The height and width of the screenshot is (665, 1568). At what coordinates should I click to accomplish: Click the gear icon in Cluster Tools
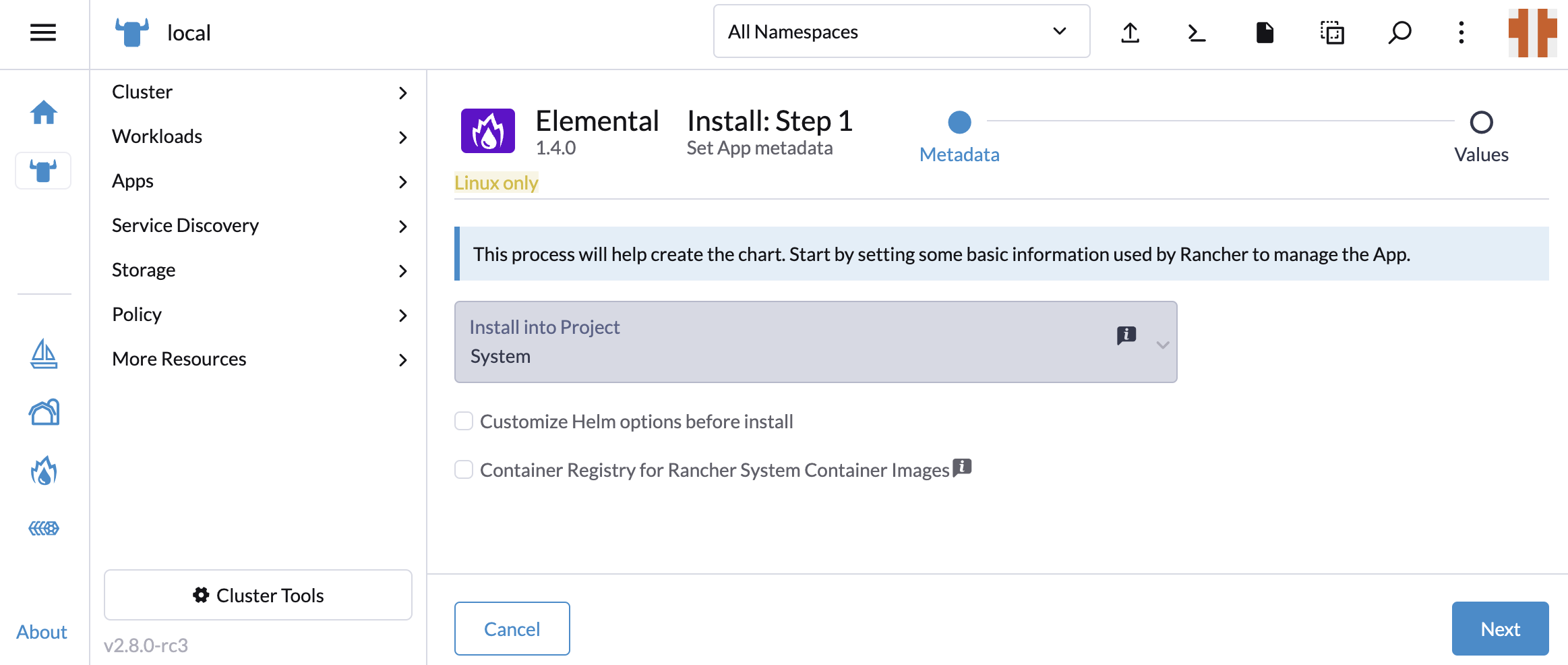tap(201, 595)
